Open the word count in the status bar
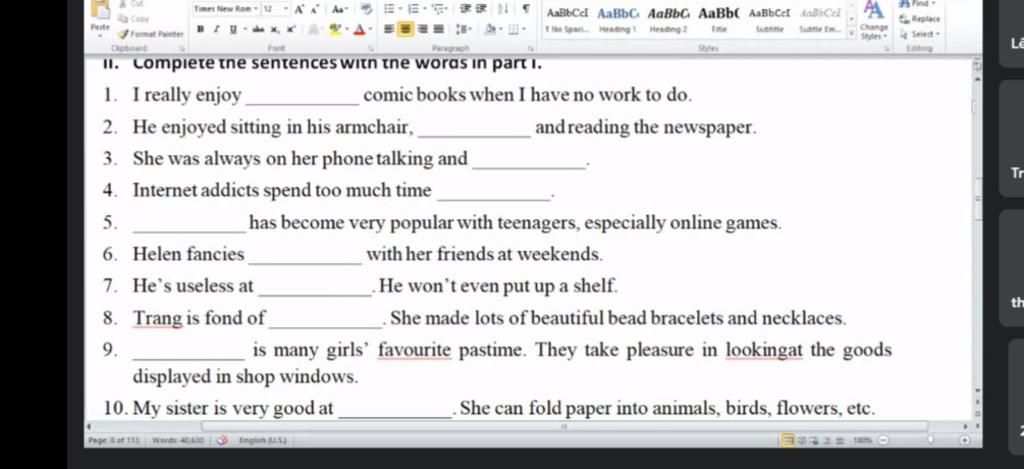Image resolution: width=1024 pixels, height=469 pixels. click(178, 440)
